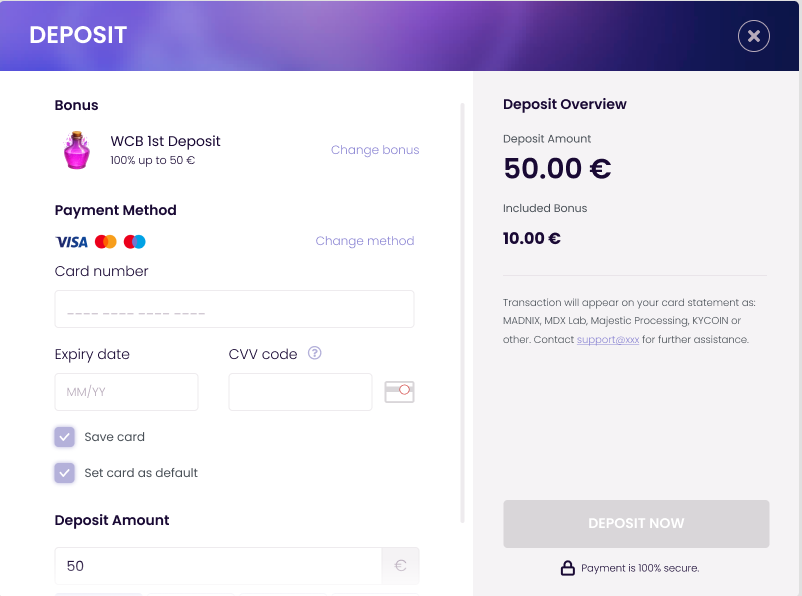802x596 pixels.
Task: Click the card back CVV illustration icon
Action: tap(399, 392)
